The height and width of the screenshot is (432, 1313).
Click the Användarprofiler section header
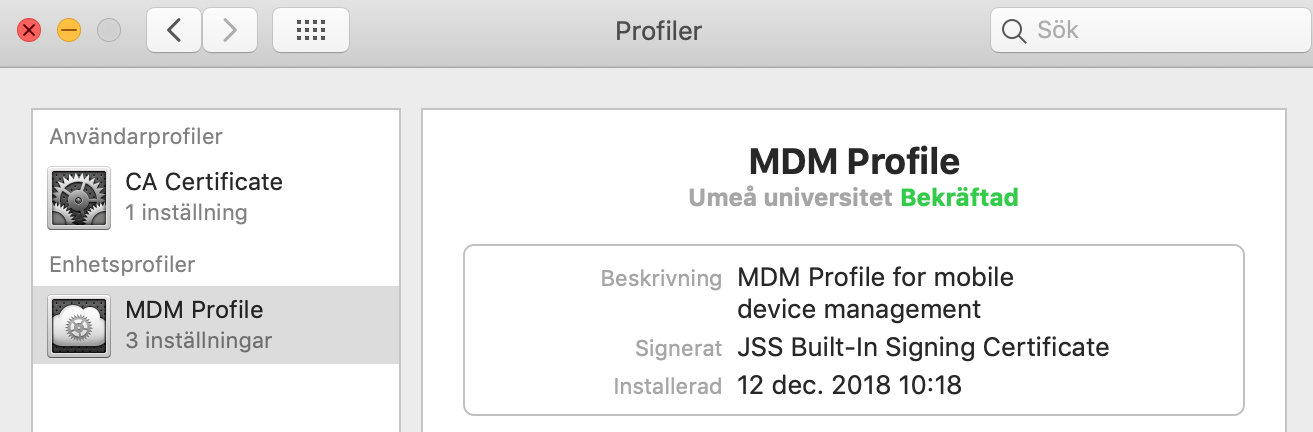point(136,136)
